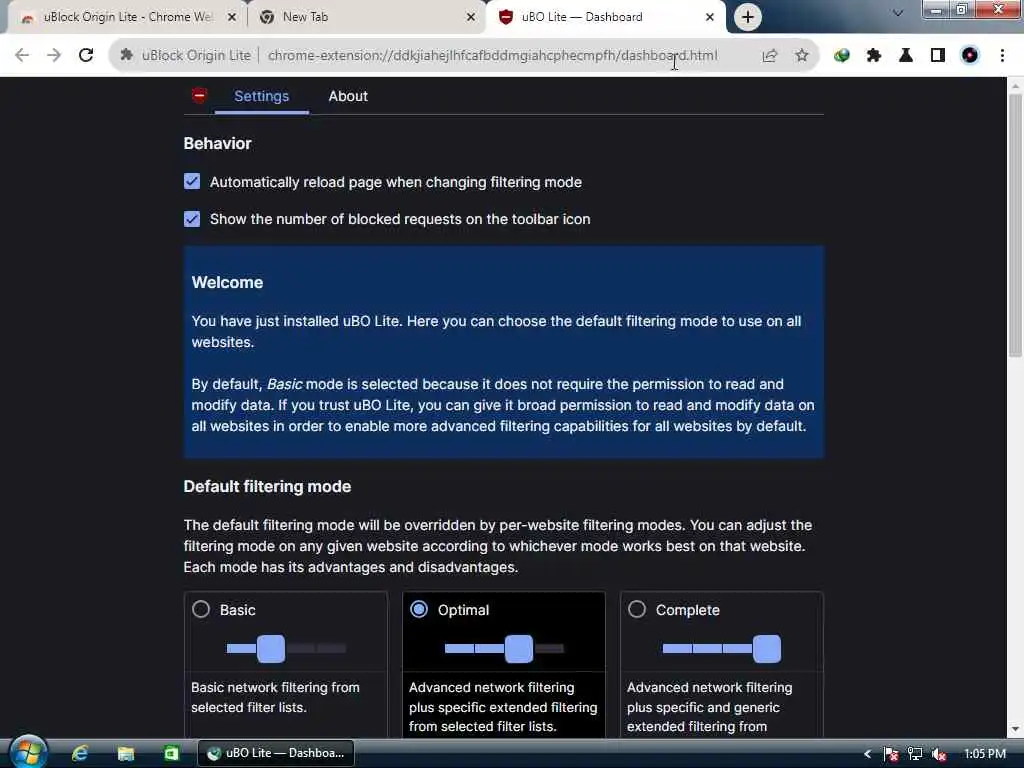Click the 'Basic network filtering from selected filter lists' description

click(x=275, y=697)
